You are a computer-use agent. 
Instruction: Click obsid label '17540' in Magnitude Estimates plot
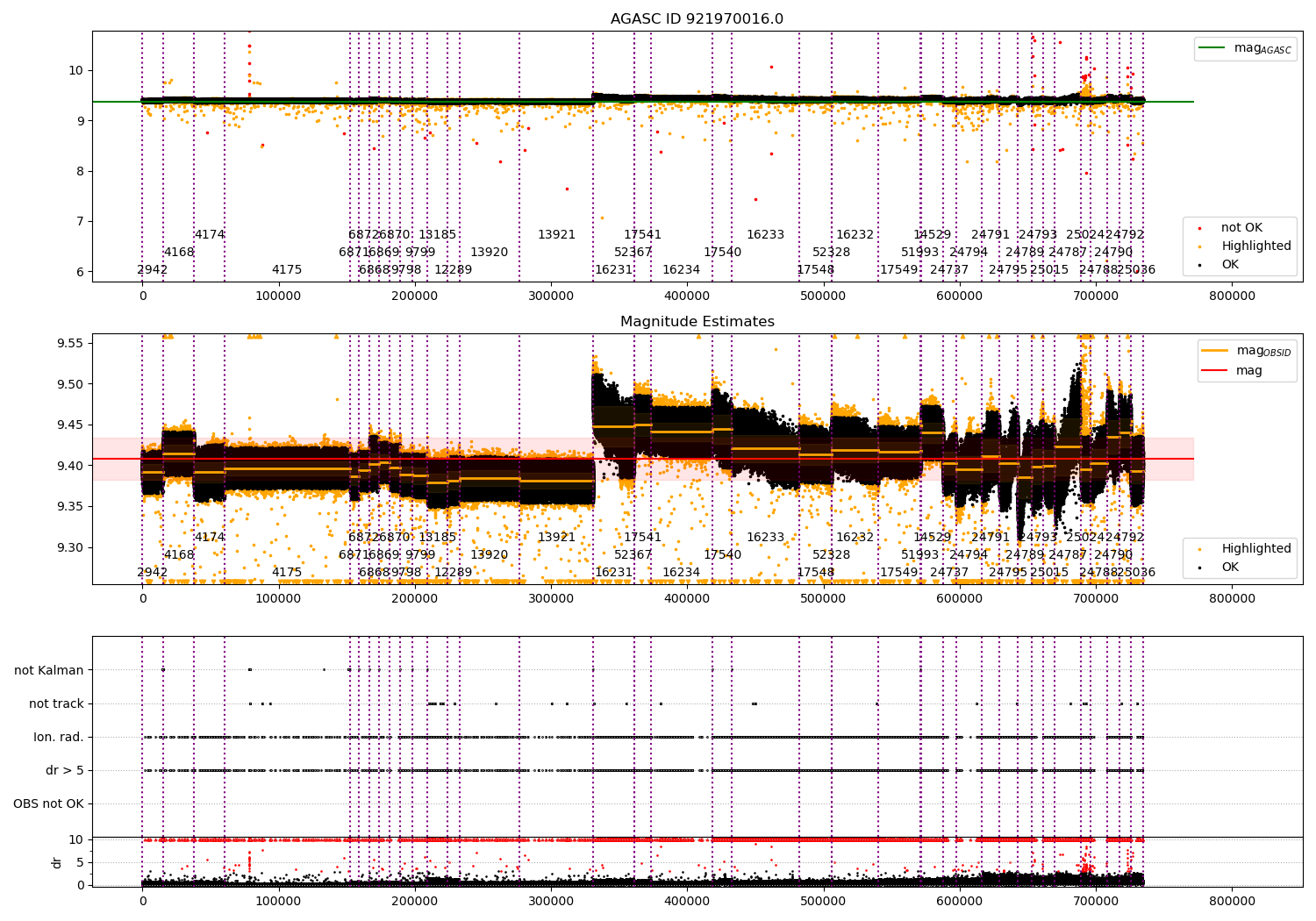tap(723, 555)
